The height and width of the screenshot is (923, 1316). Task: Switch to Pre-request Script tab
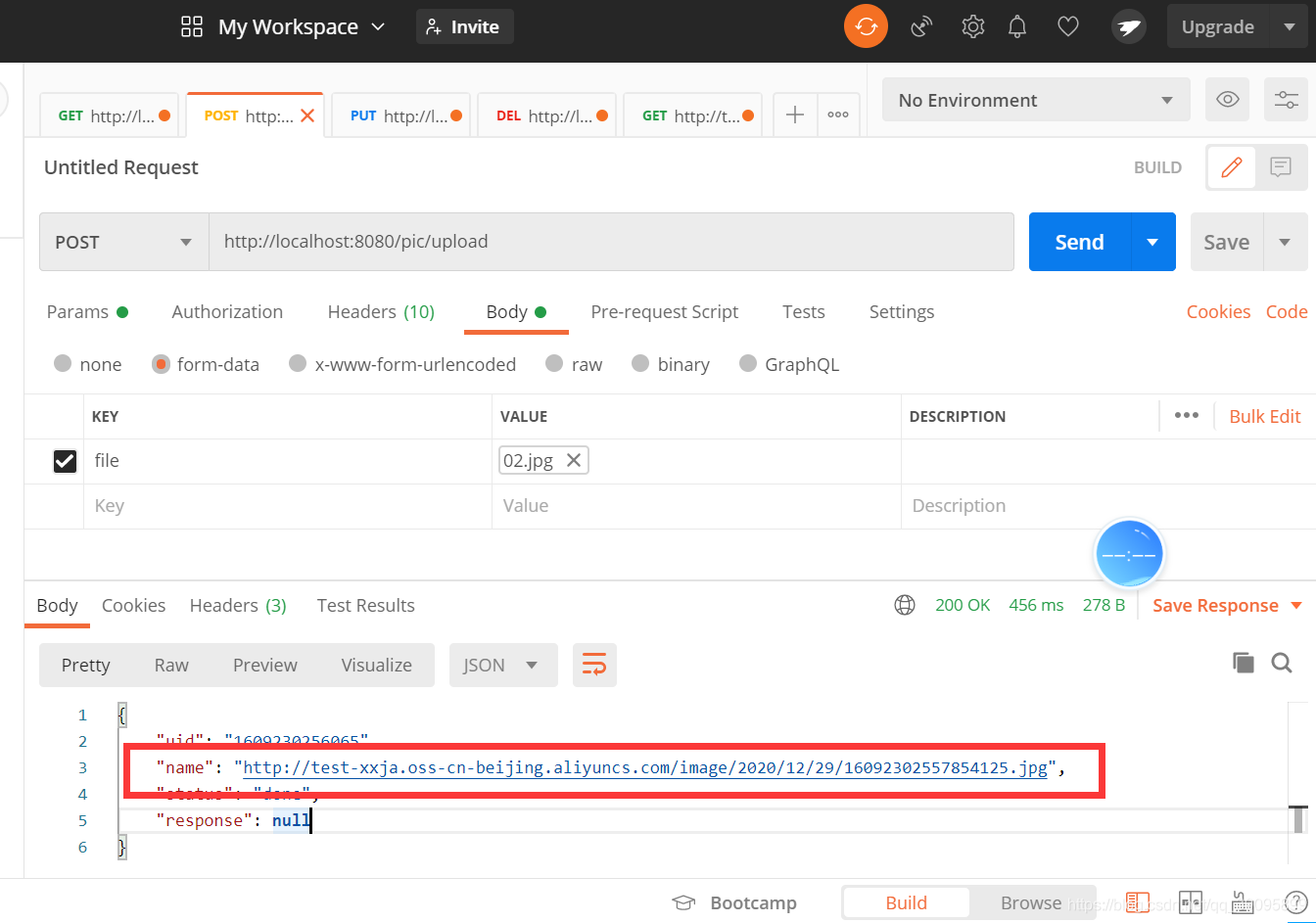665,311
